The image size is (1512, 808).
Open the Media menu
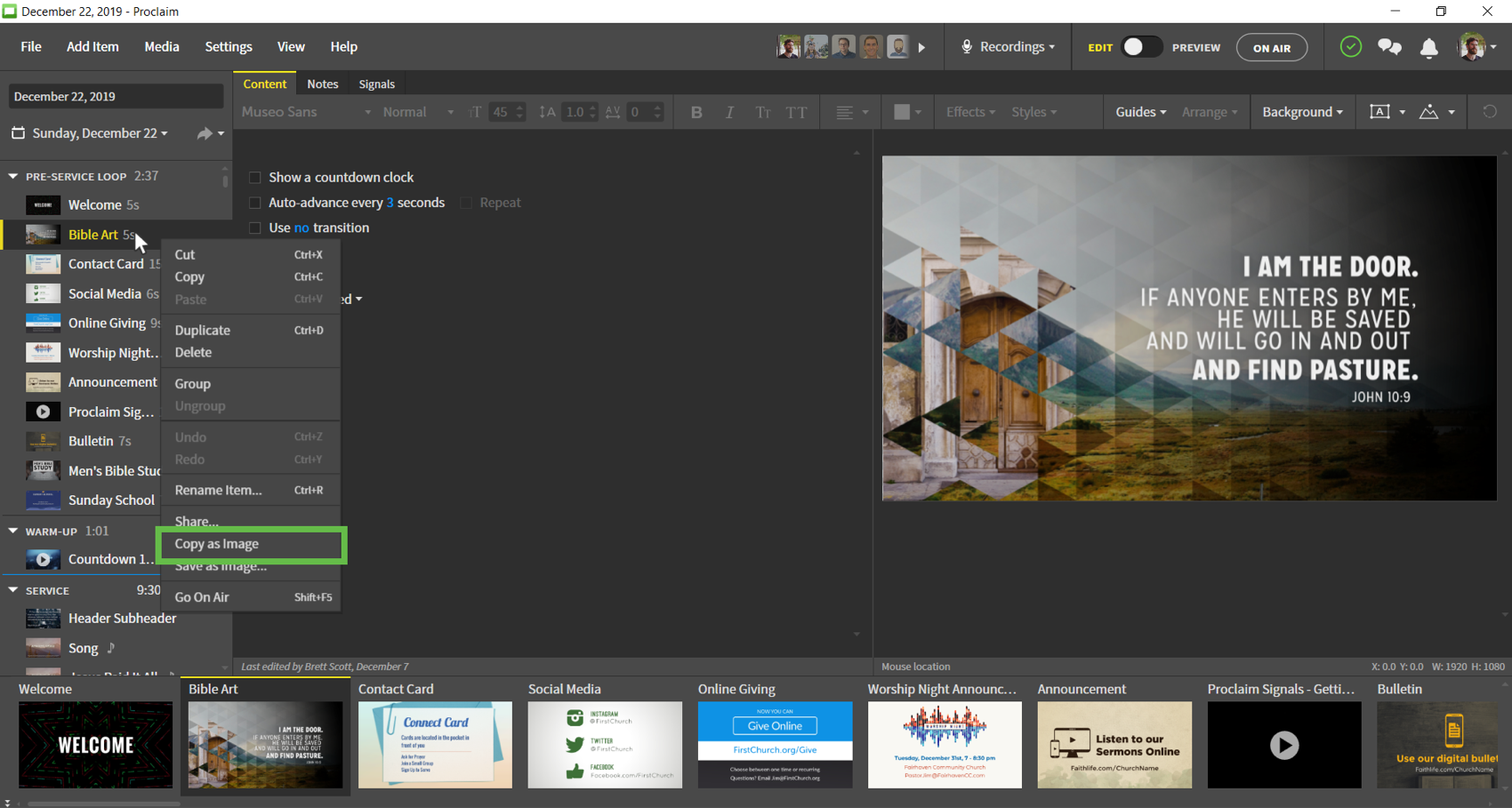[x=162, y=47]
